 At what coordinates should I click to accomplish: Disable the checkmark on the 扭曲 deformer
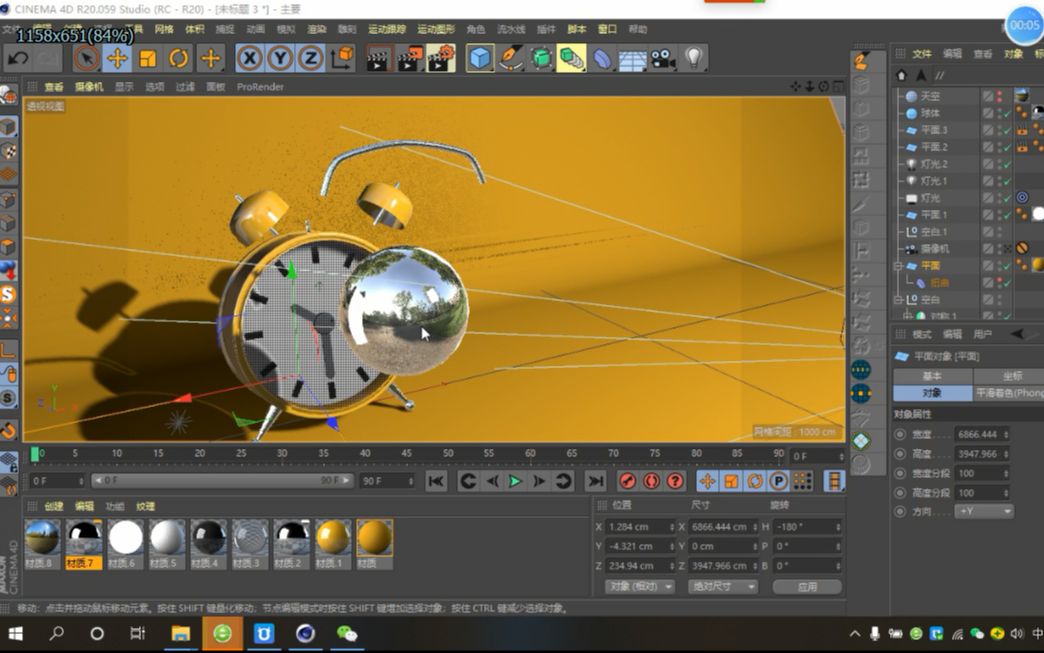[x=1005, y=281]
